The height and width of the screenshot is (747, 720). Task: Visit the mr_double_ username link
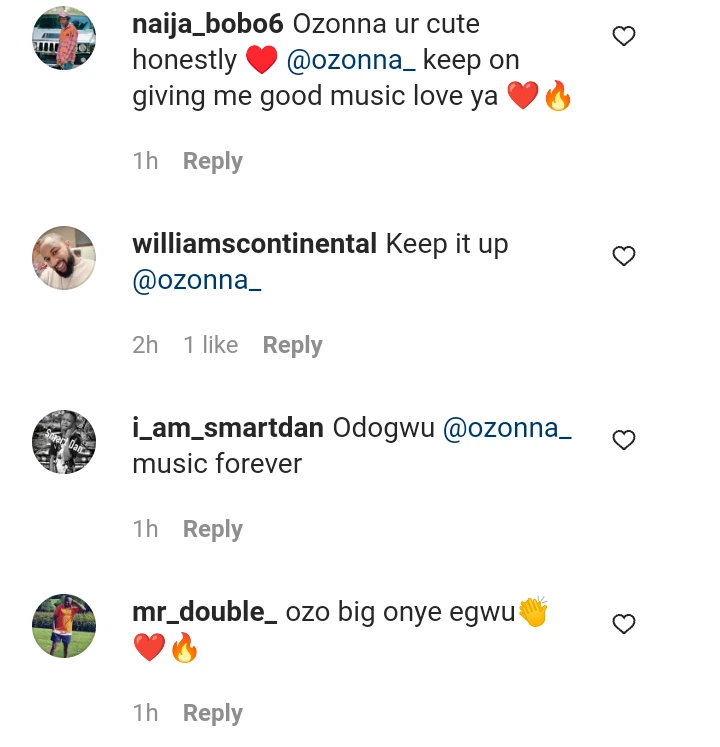(204, 612)
